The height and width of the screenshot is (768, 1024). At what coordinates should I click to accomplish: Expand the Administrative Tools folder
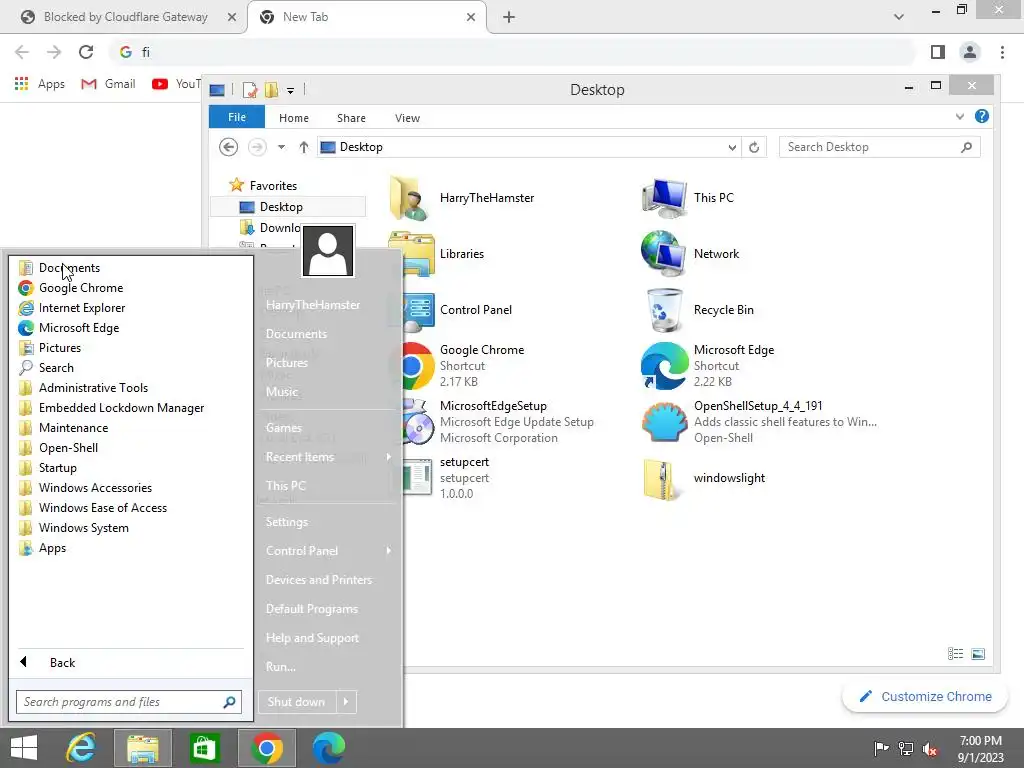(x=93, y=388)
